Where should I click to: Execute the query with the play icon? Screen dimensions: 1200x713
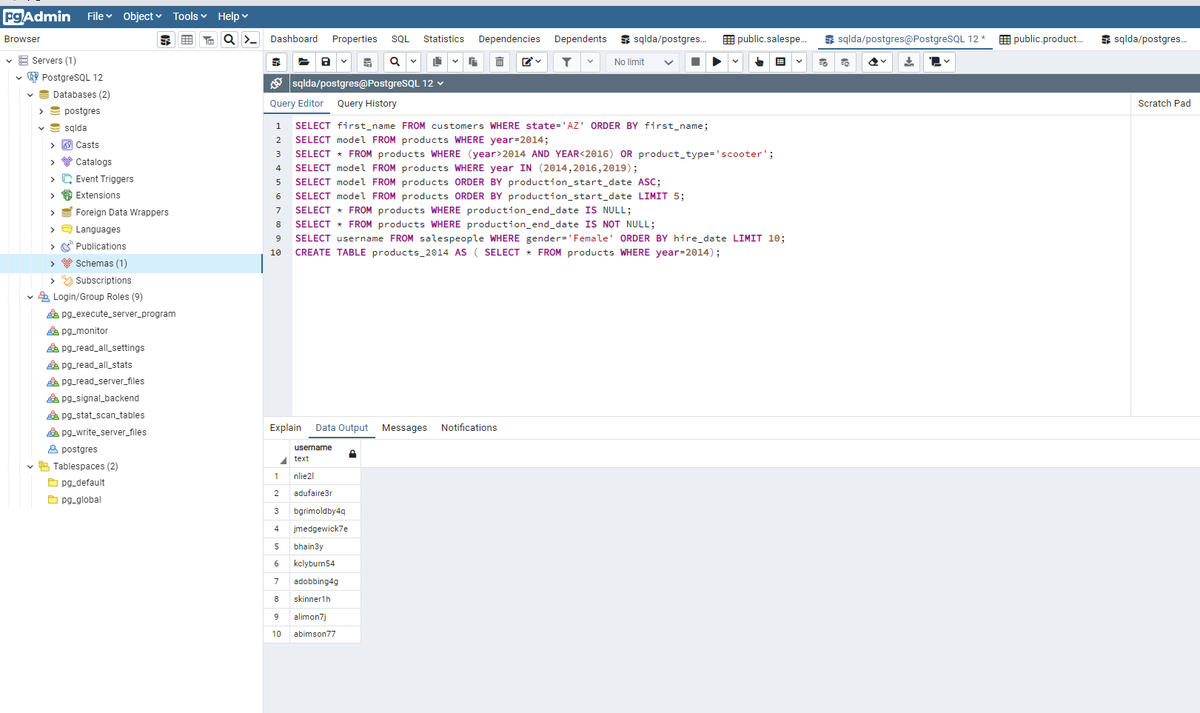[x=716, y=62]
